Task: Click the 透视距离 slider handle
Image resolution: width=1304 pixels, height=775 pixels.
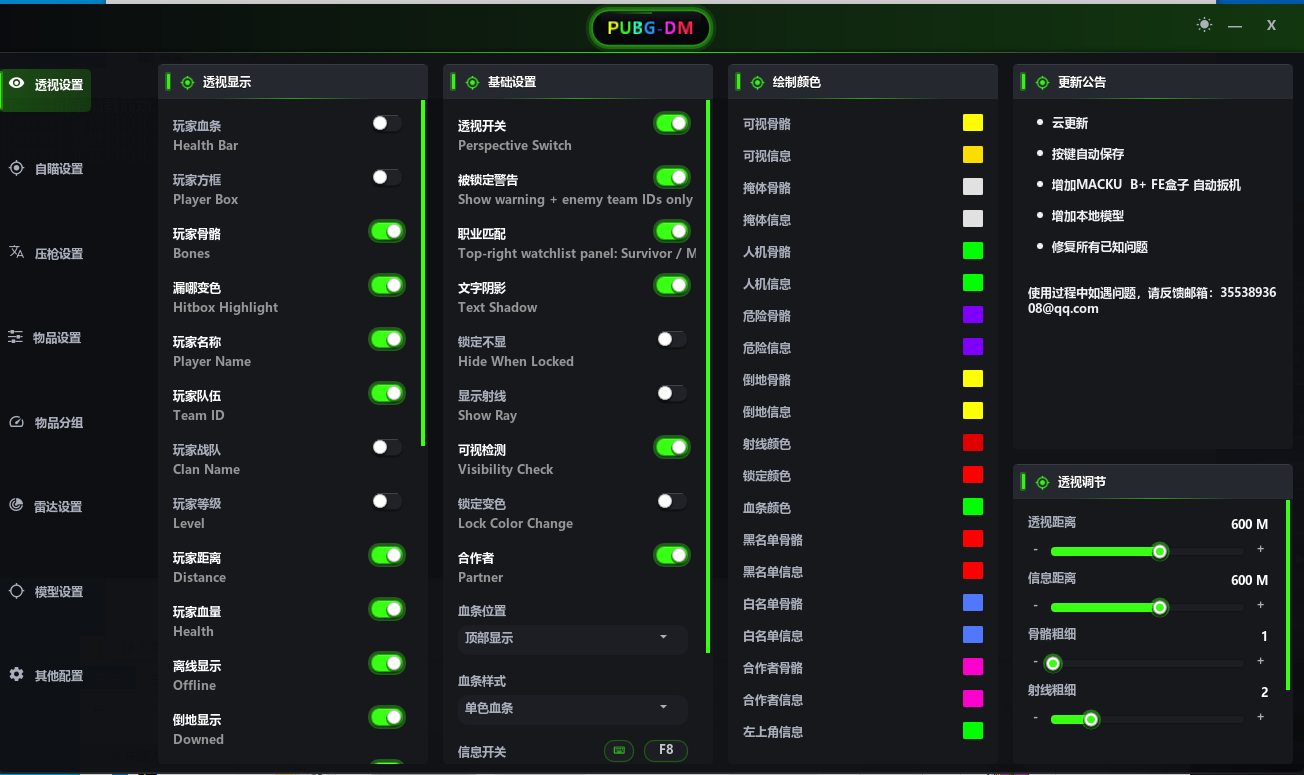Action: coord(1160,551)
